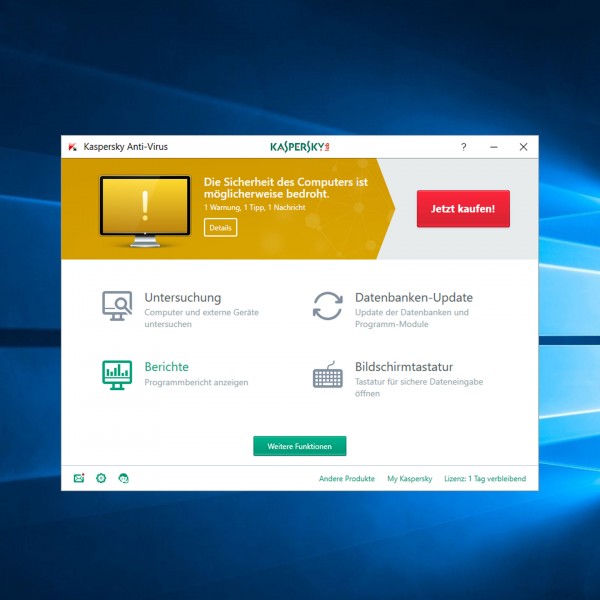Screen dimensions: 600x600
Task: Open the My Kaspersky link
Action: (x=409, y=479)
